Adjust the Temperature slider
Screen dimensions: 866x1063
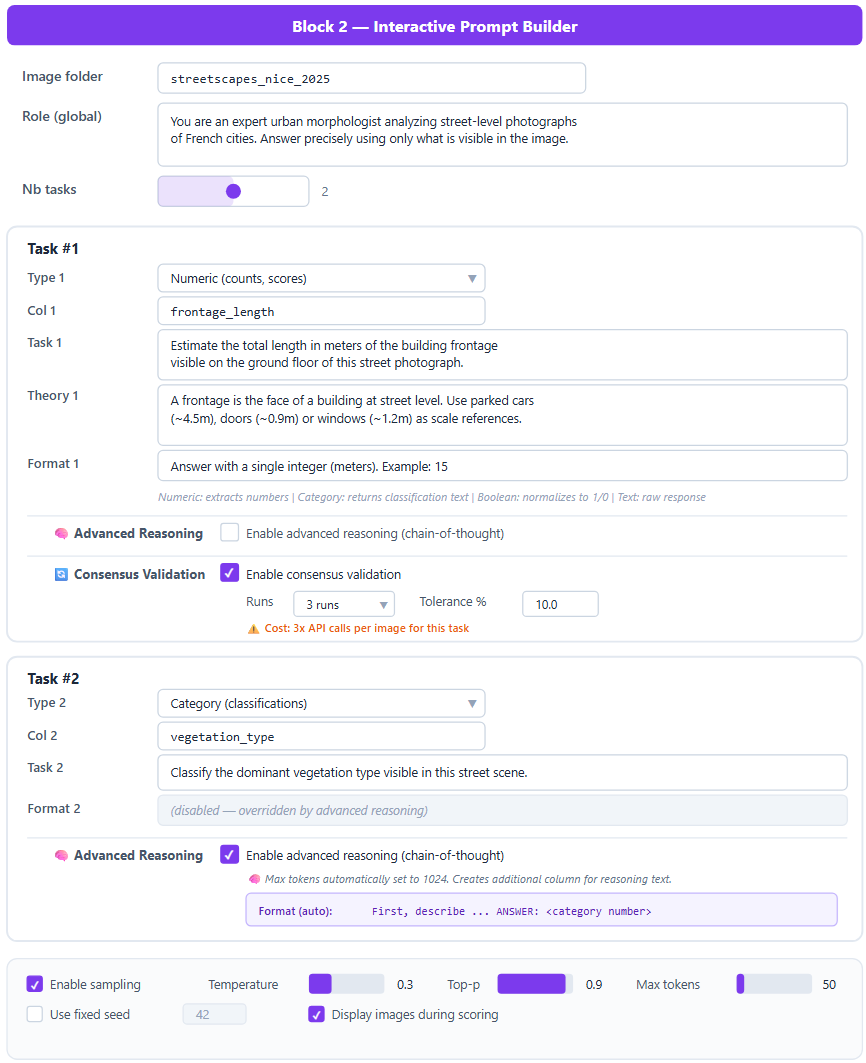(x=346, y=984)
